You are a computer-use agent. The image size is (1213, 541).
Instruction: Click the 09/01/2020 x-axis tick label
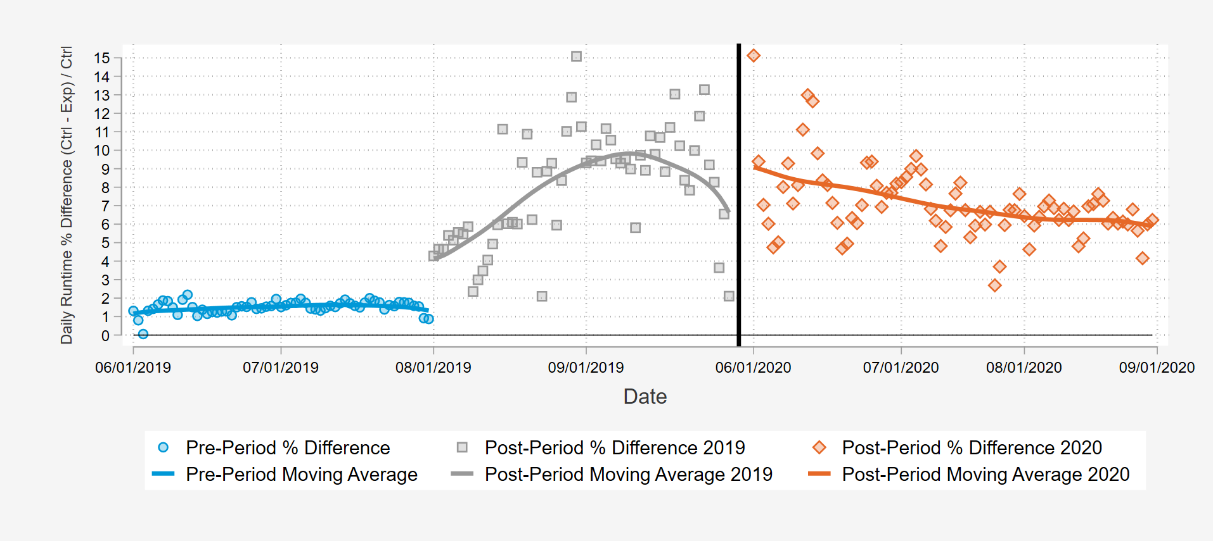point(1156,367)
